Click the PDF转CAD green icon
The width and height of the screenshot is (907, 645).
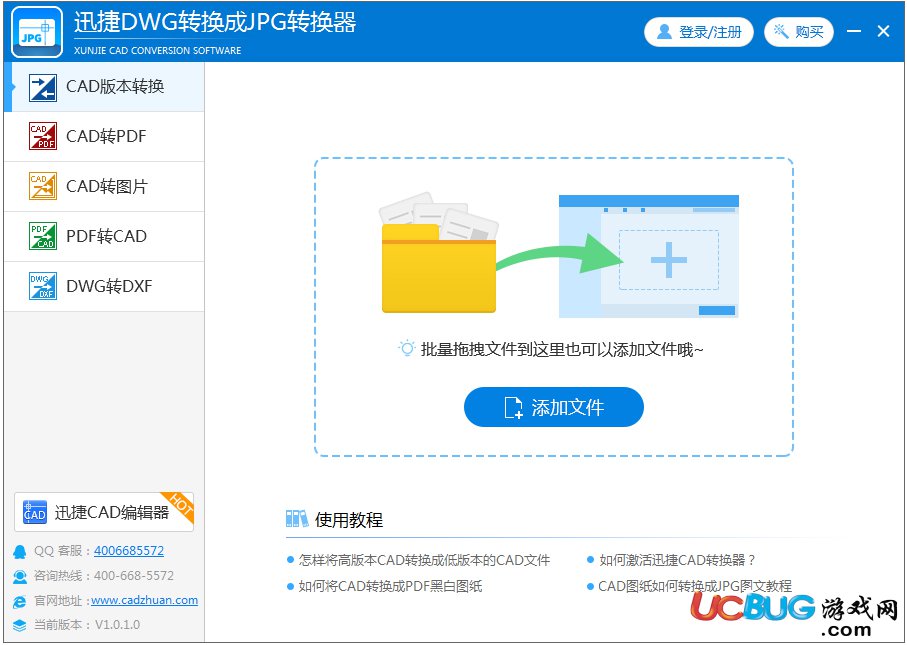click(x=43, y=236)
